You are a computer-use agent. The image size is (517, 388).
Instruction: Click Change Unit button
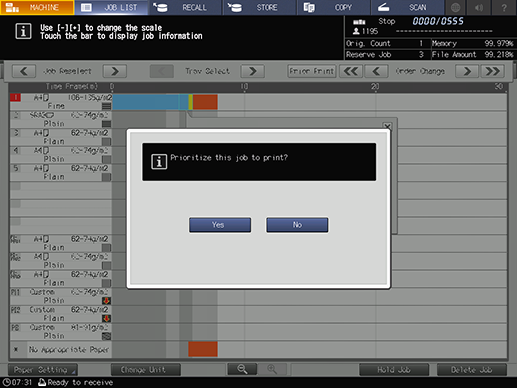tap(146, 370)
